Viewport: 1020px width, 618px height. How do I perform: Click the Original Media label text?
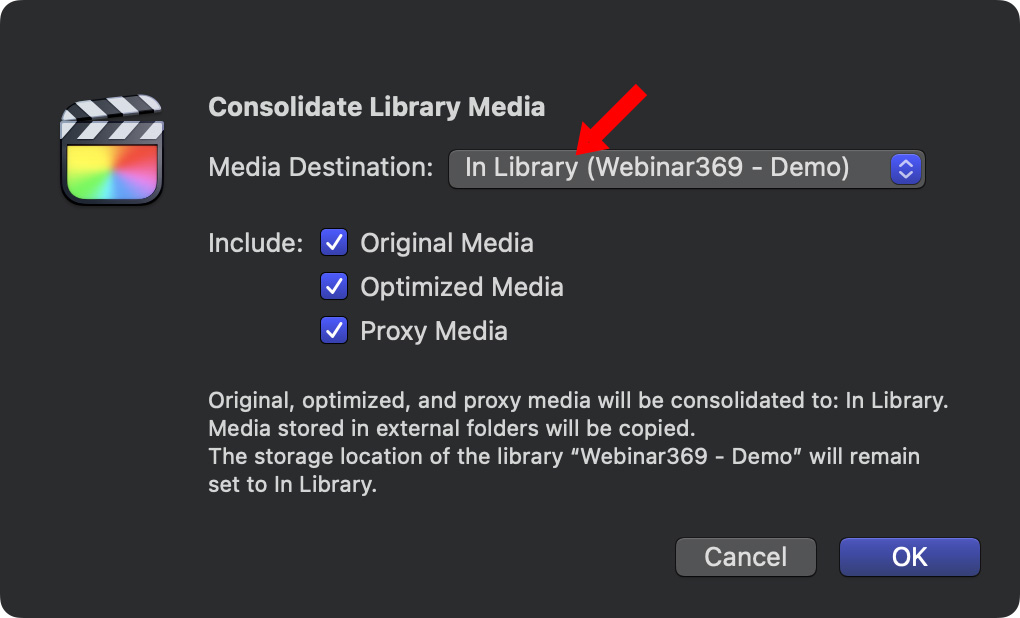(447, 243)
